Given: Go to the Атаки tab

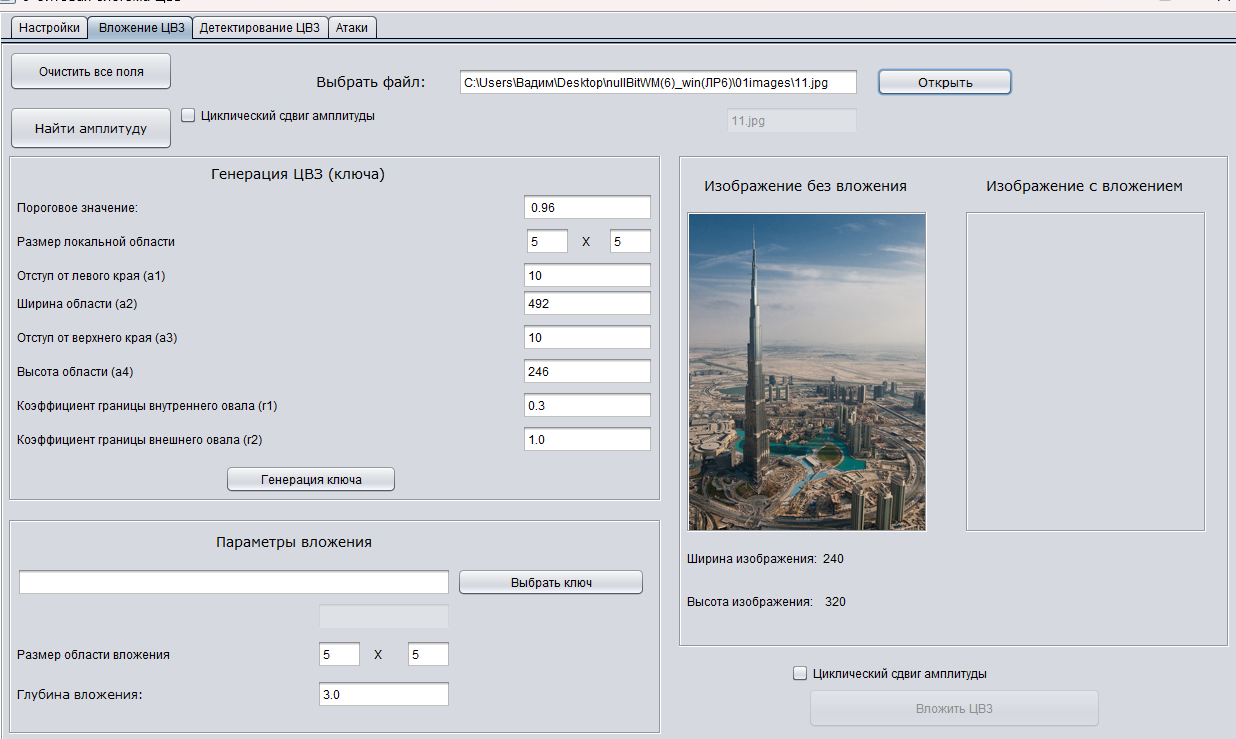Looking at the screenshot, I should 352,28.
